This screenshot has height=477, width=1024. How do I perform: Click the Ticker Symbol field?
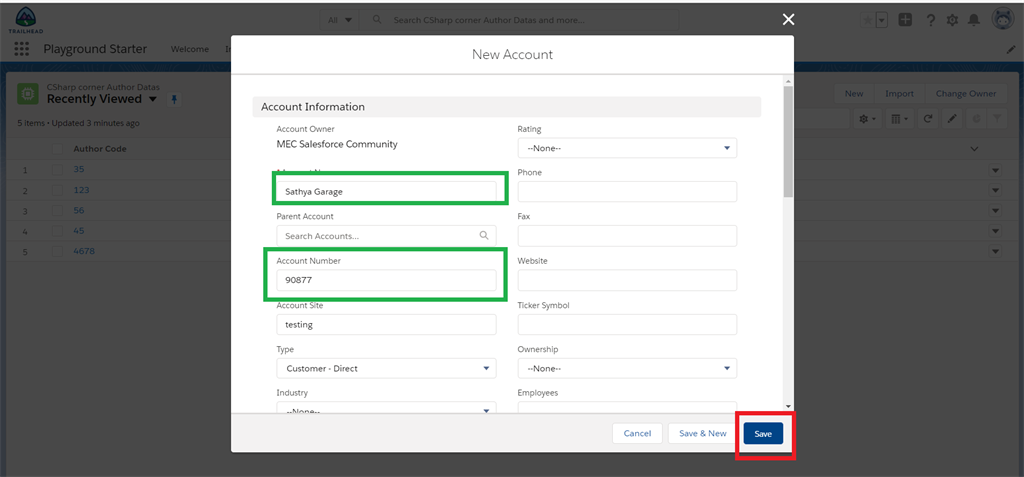pyautogui.click(x=627, y=324)
